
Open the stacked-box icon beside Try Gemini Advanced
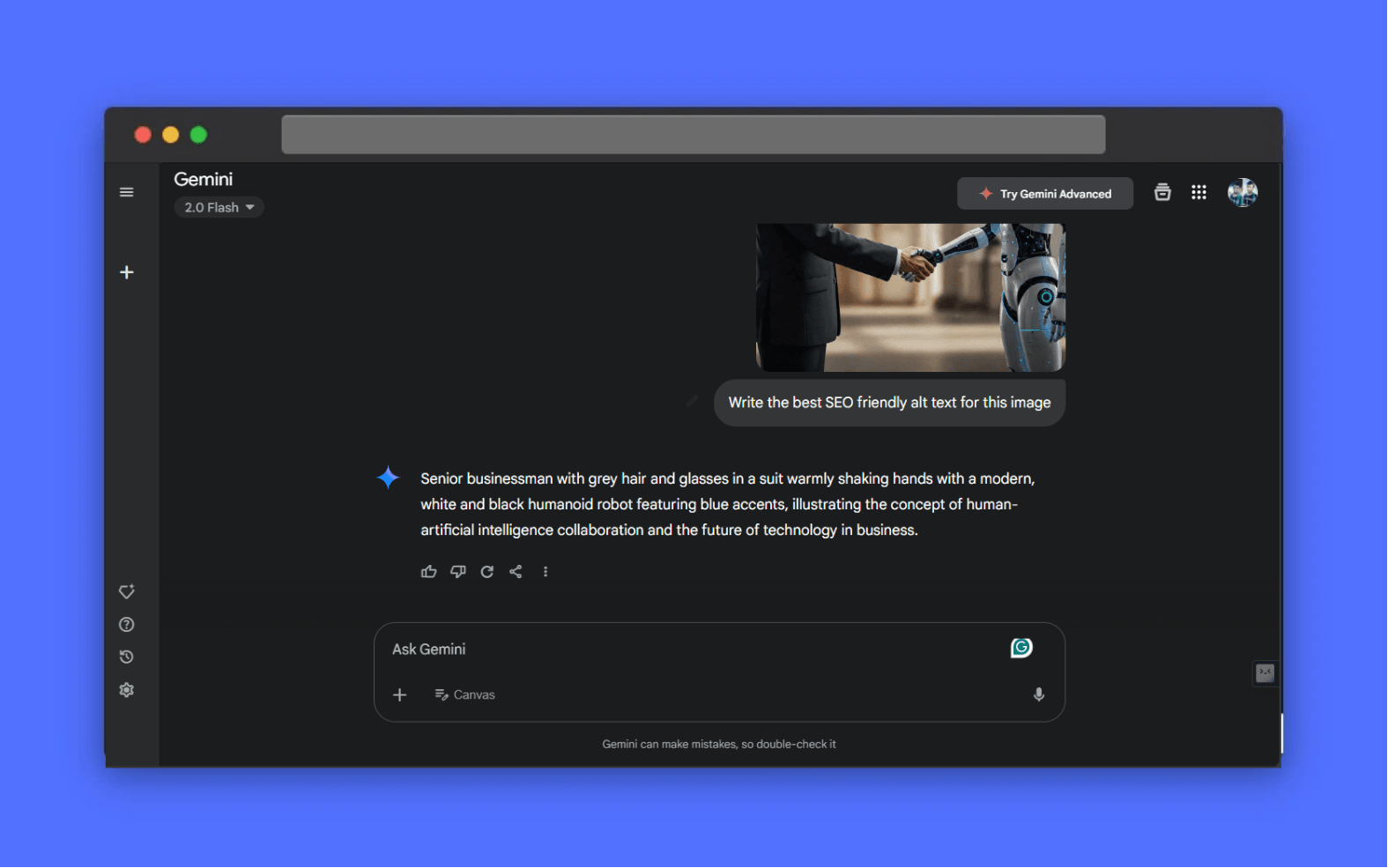[x=1163, y=192]
